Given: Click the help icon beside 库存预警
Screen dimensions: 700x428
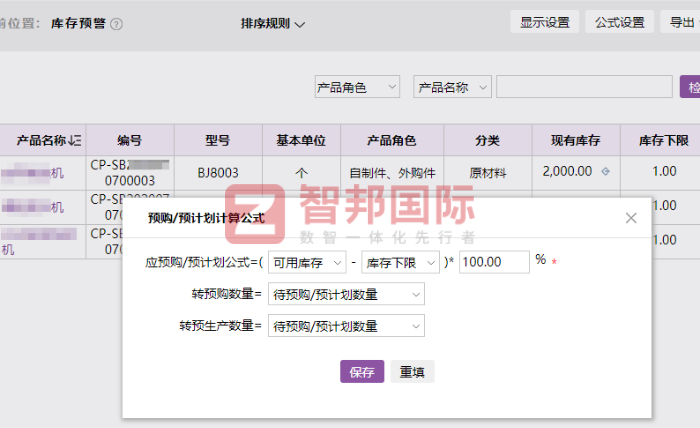Looking at the screenshot, I should (117, 23).
